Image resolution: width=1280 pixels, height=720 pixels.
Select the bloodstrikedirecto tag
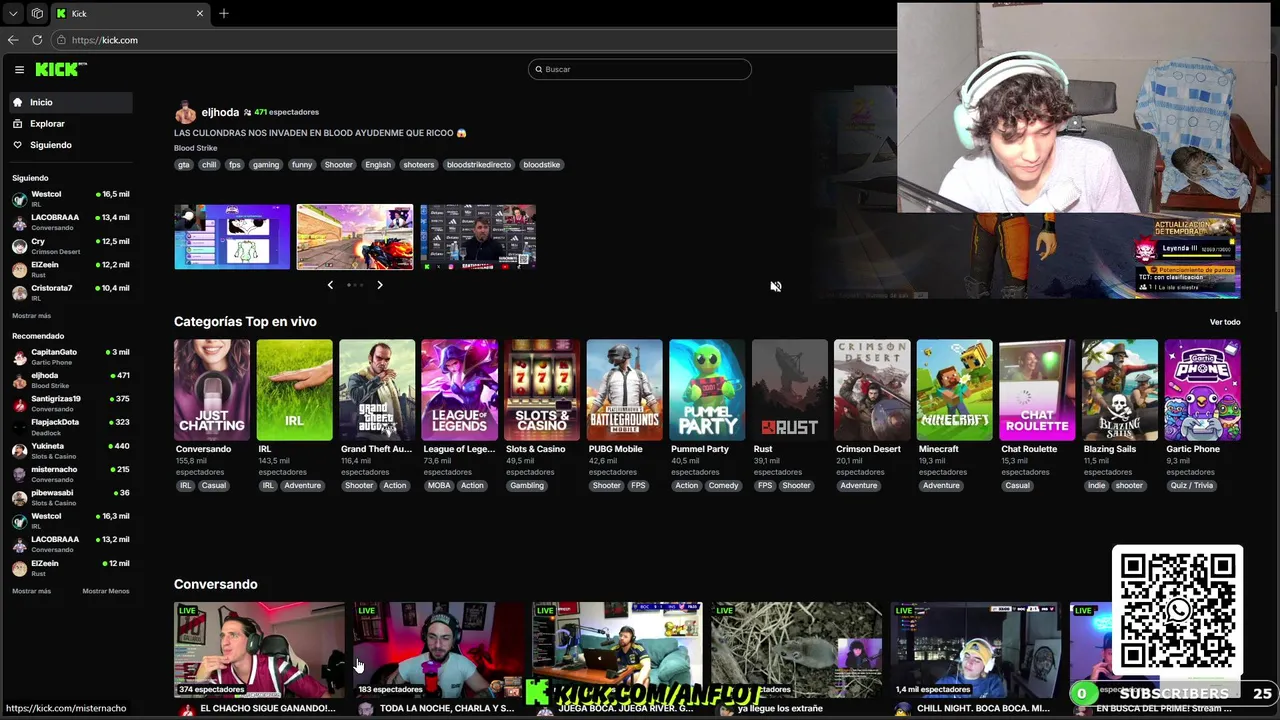479,165
